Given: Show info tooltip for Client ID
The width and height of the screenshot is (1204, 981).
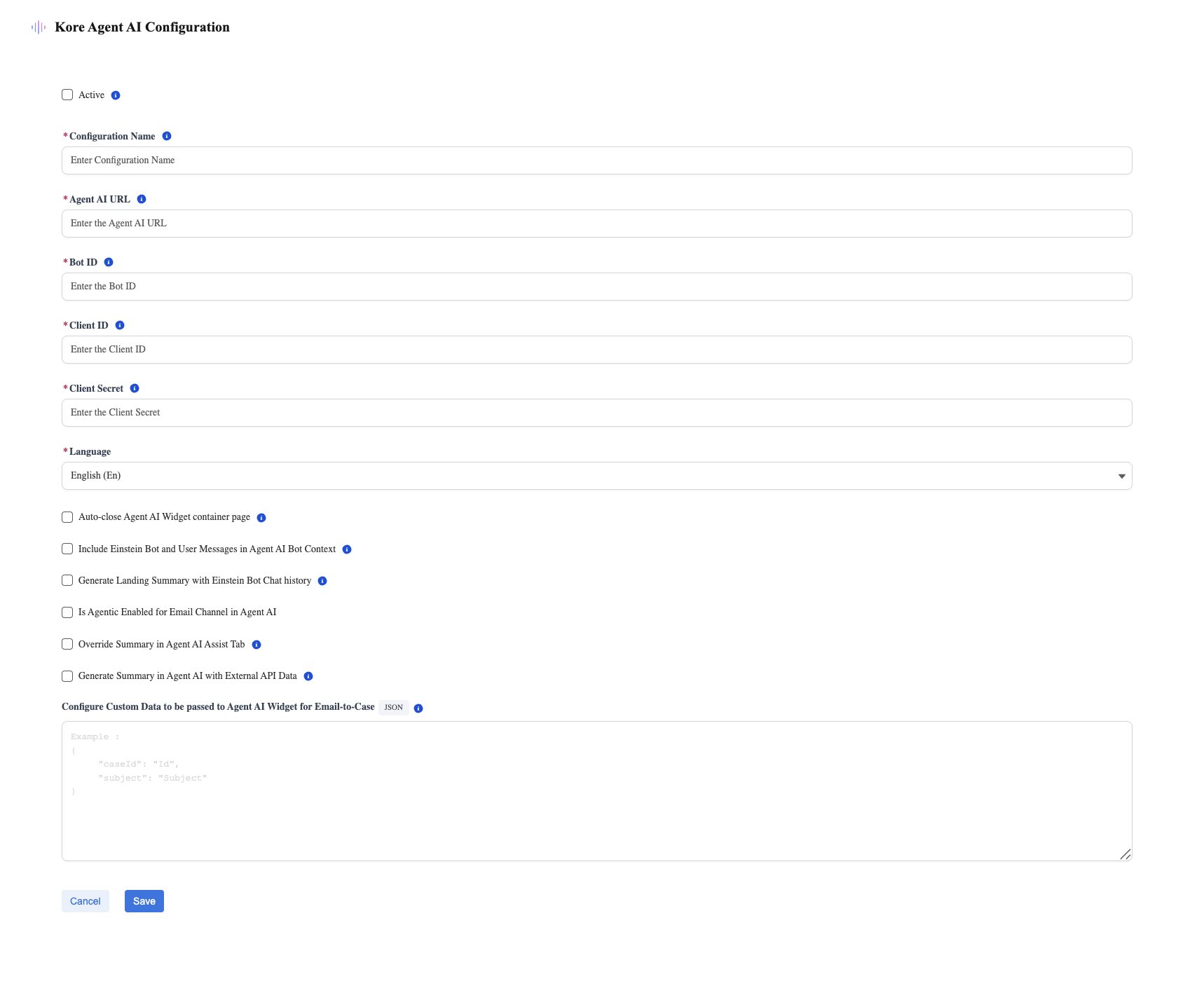Looking at the screenshot, I should (120, 325).
